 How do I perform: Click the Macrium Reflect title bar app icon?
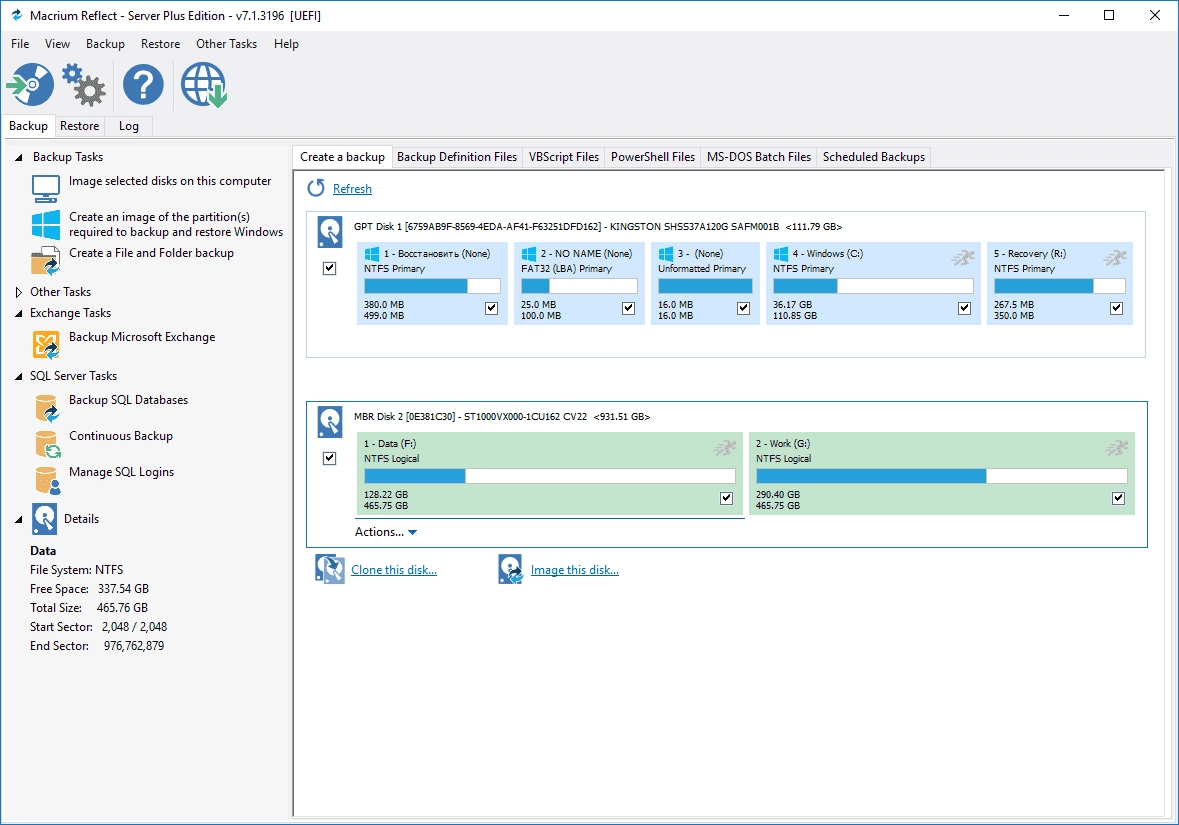pos(17,15)
